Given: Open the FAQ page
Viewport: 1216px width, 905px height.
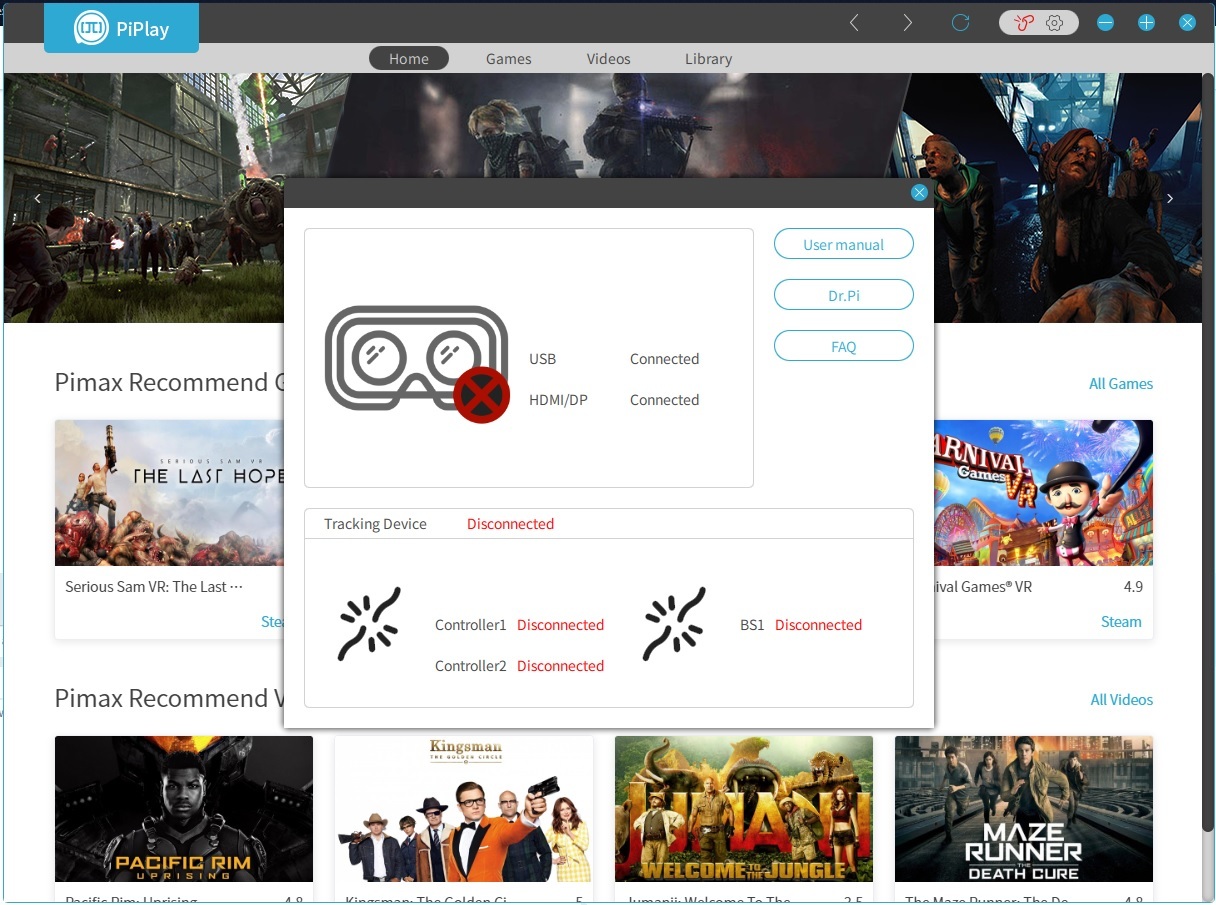Looking at the screenshot, I should (x=844, y=346).
